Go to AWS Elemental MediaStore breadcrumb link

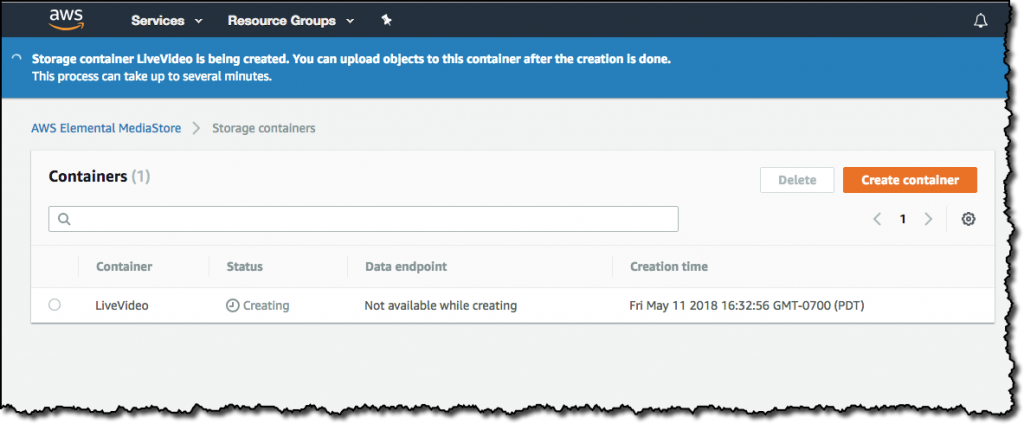coord(106,128)
